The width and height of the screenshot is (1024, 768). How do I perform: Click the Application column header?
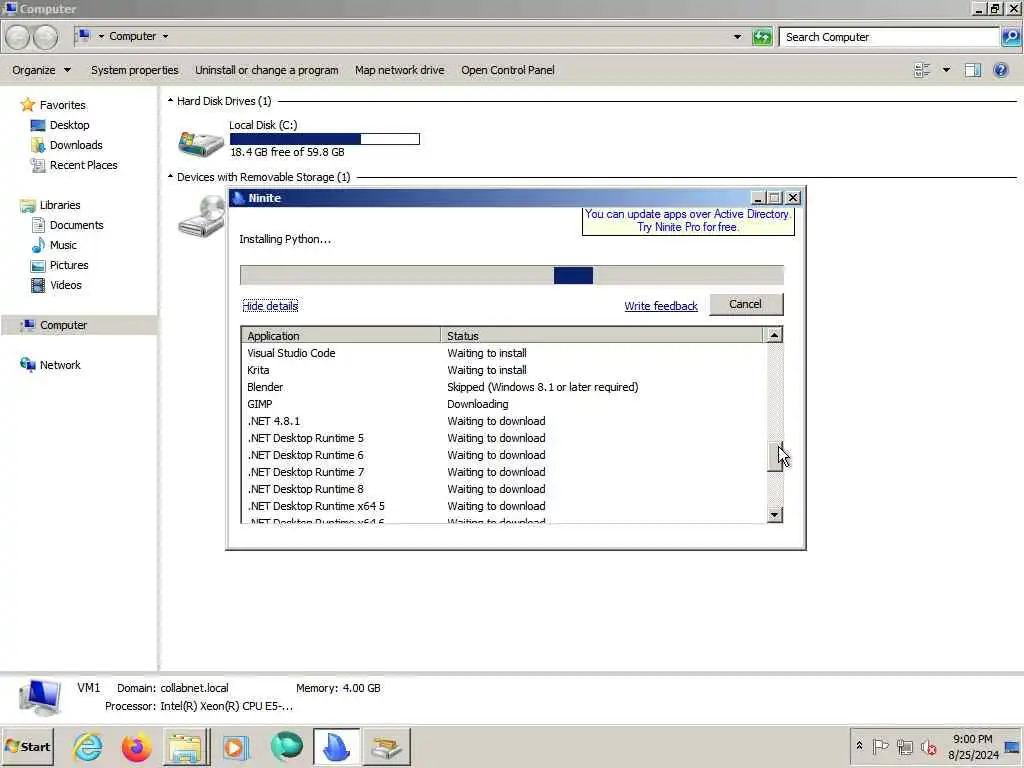[341, 336]
